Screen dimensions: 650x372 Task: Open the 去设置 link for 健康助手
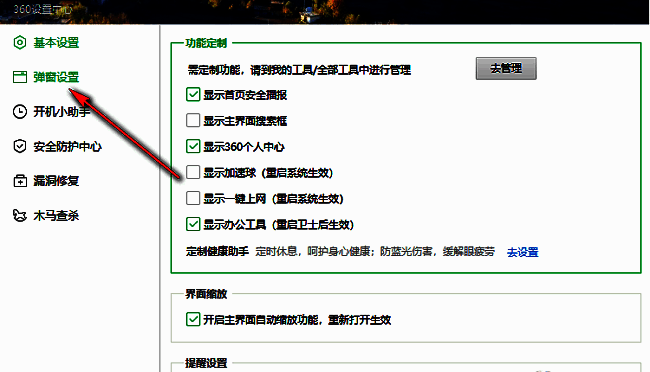coord(522,252)
